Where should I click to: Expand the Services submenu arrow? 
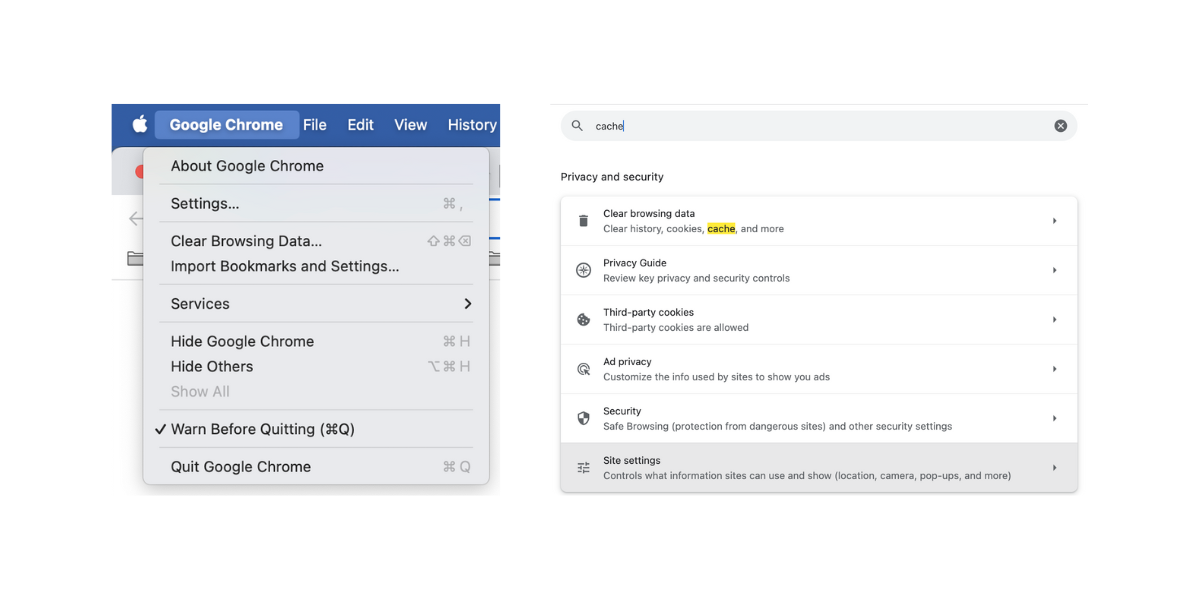coord(468,304)
